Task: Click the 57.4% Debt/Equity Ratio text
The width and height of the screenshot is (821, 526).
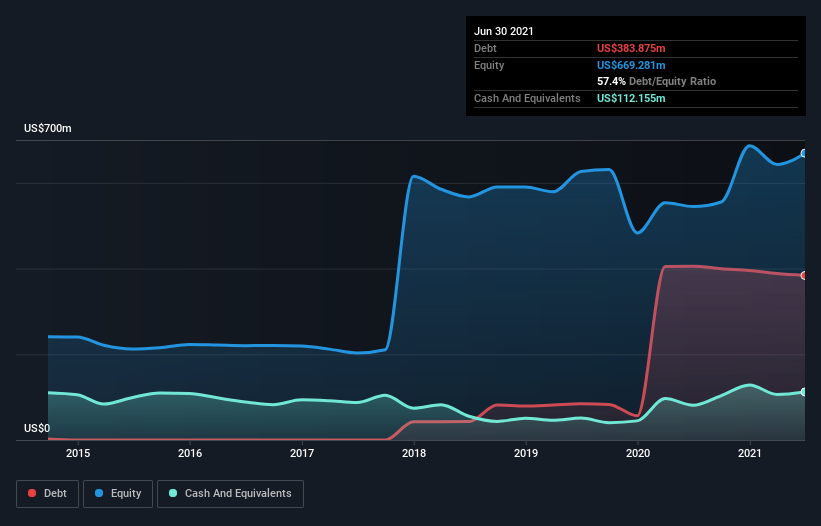Action: click(657, 81)
